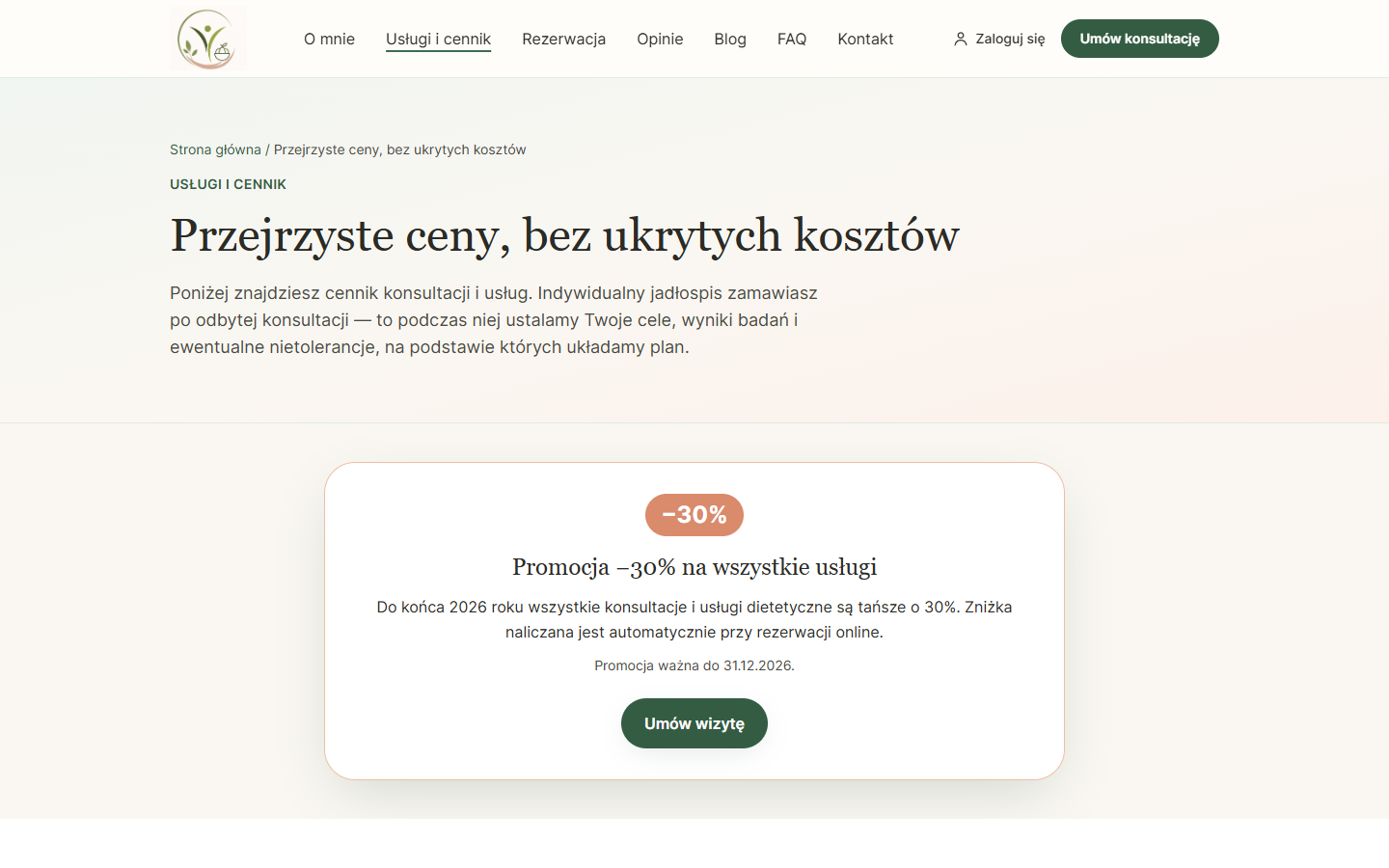Viewport: 1389px width, 868px height.
Task: Navigate to Opinie
Action: tap(660, 39)
